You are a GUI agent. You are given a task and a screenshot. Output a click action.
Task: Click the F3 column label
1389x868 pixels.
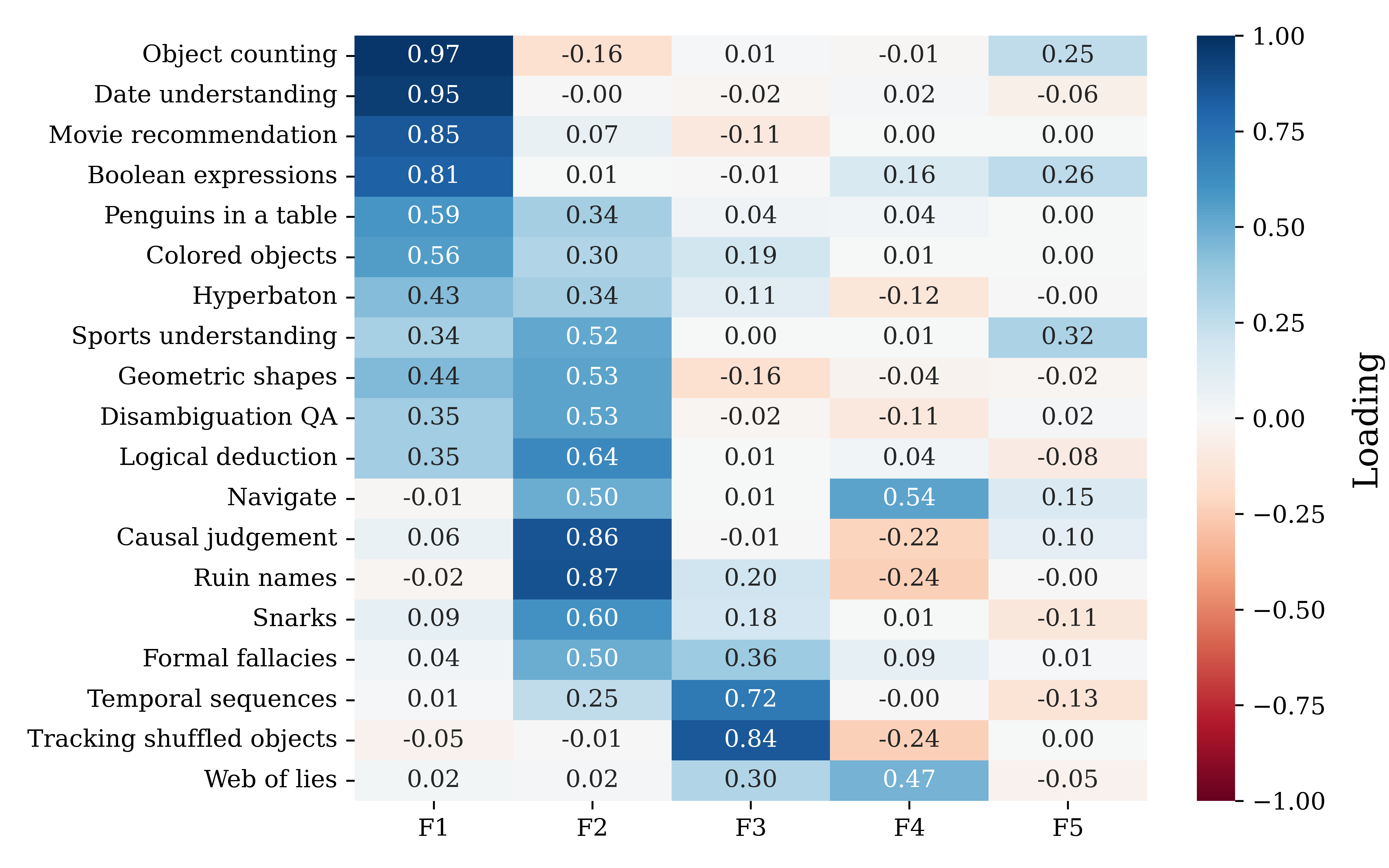point(750,828)
